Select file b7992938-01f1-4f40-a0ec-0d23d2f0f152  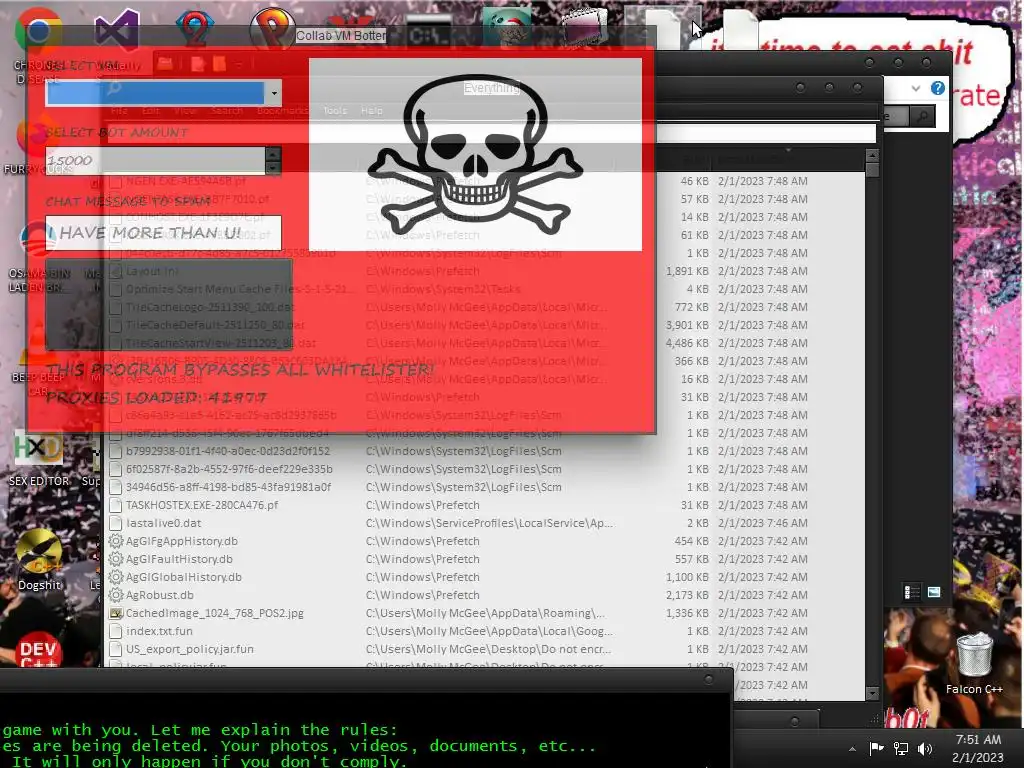coord(228,451)
